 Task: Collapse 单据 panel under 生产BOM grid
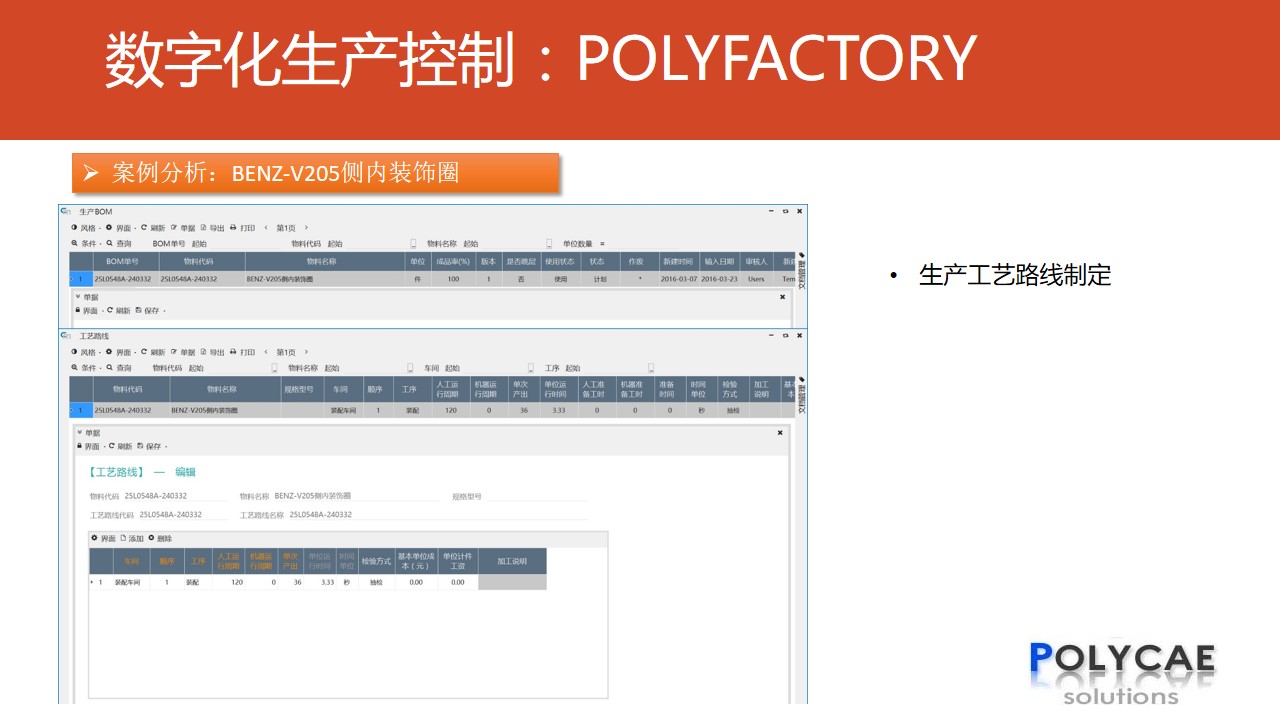tap(78, 297)
